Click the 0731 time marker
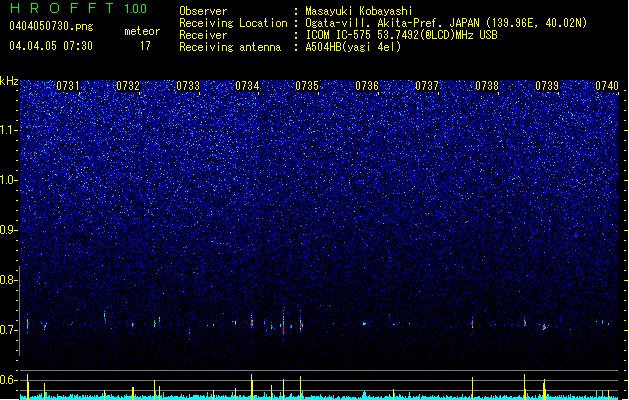This screenshot has height=400, width=629. pyautogui.click(x=68, y=86)
